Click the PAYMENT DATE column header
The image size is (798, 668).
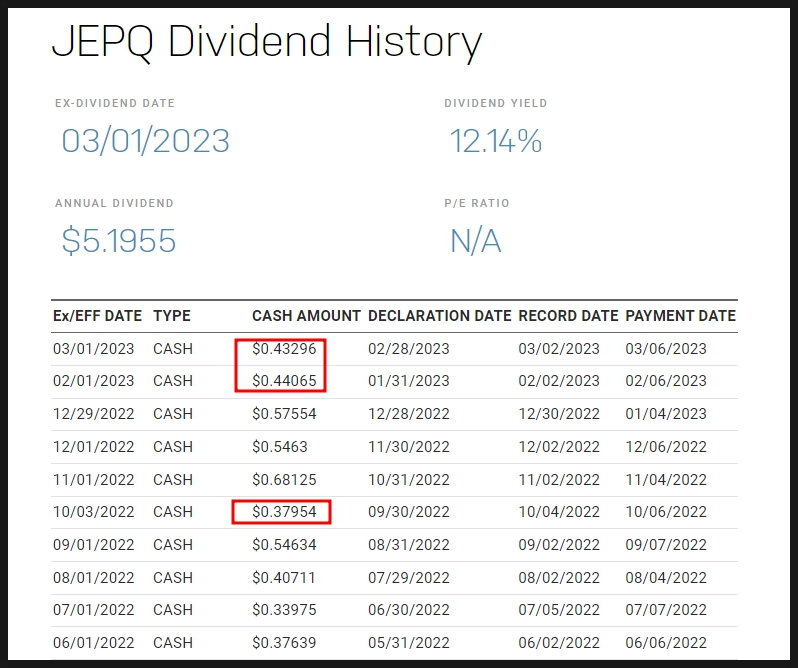[680, 316]
